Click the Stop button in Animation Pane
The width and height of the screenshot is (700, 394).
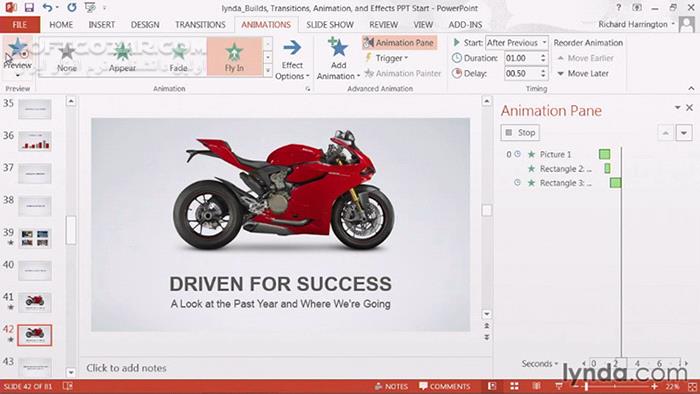520,133
